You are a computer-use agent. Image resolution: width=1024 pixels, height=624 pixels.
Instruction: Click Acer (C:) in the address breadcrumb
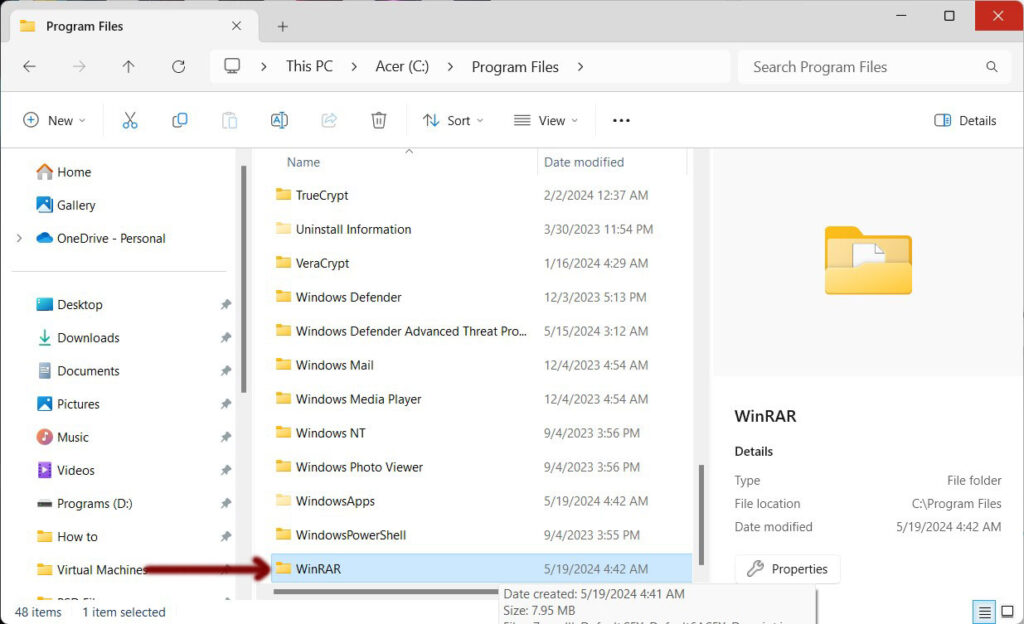(402, 67)
